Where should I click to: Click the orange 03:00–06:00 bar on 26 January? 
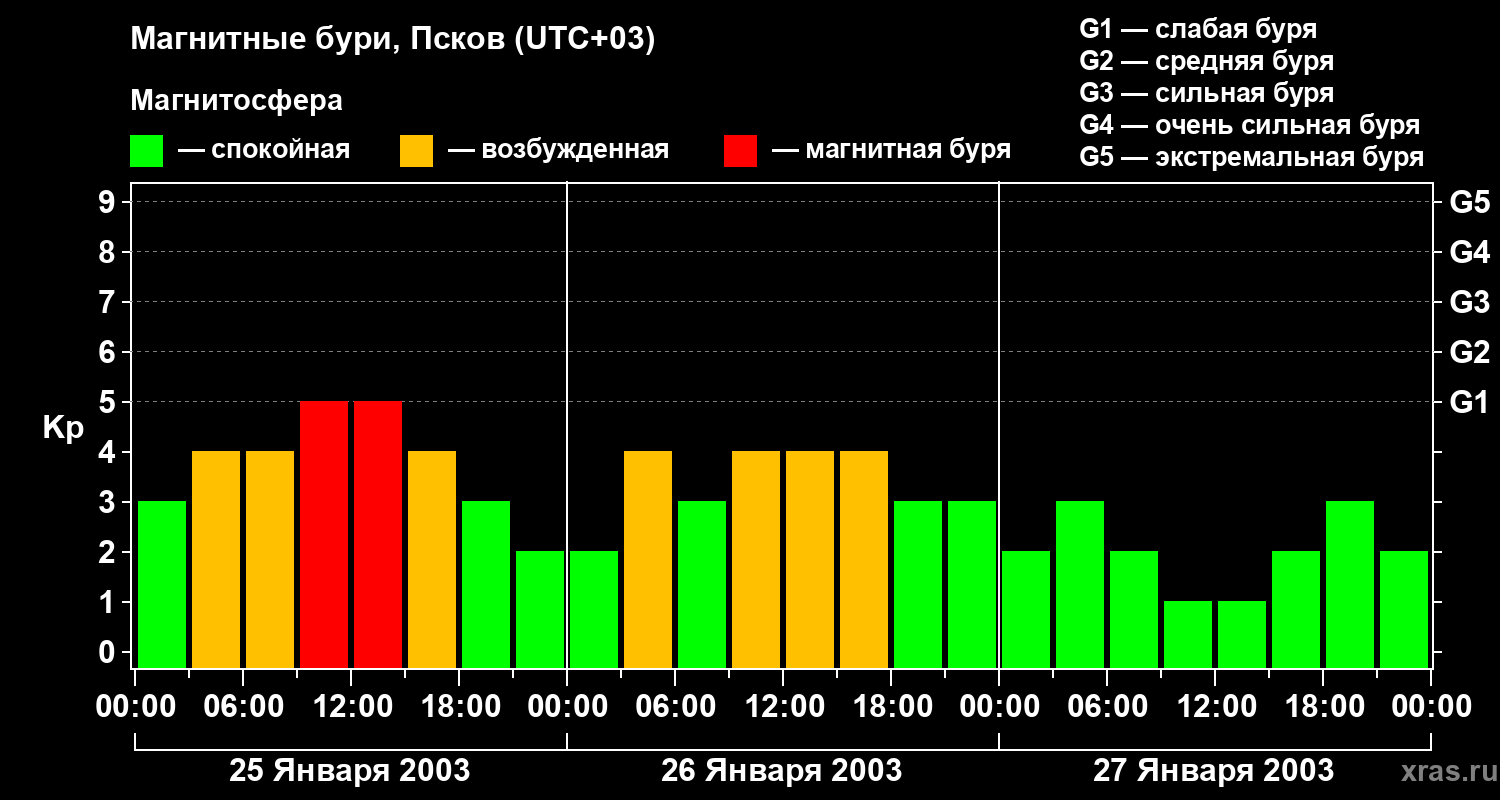click(x=648, y=559)
